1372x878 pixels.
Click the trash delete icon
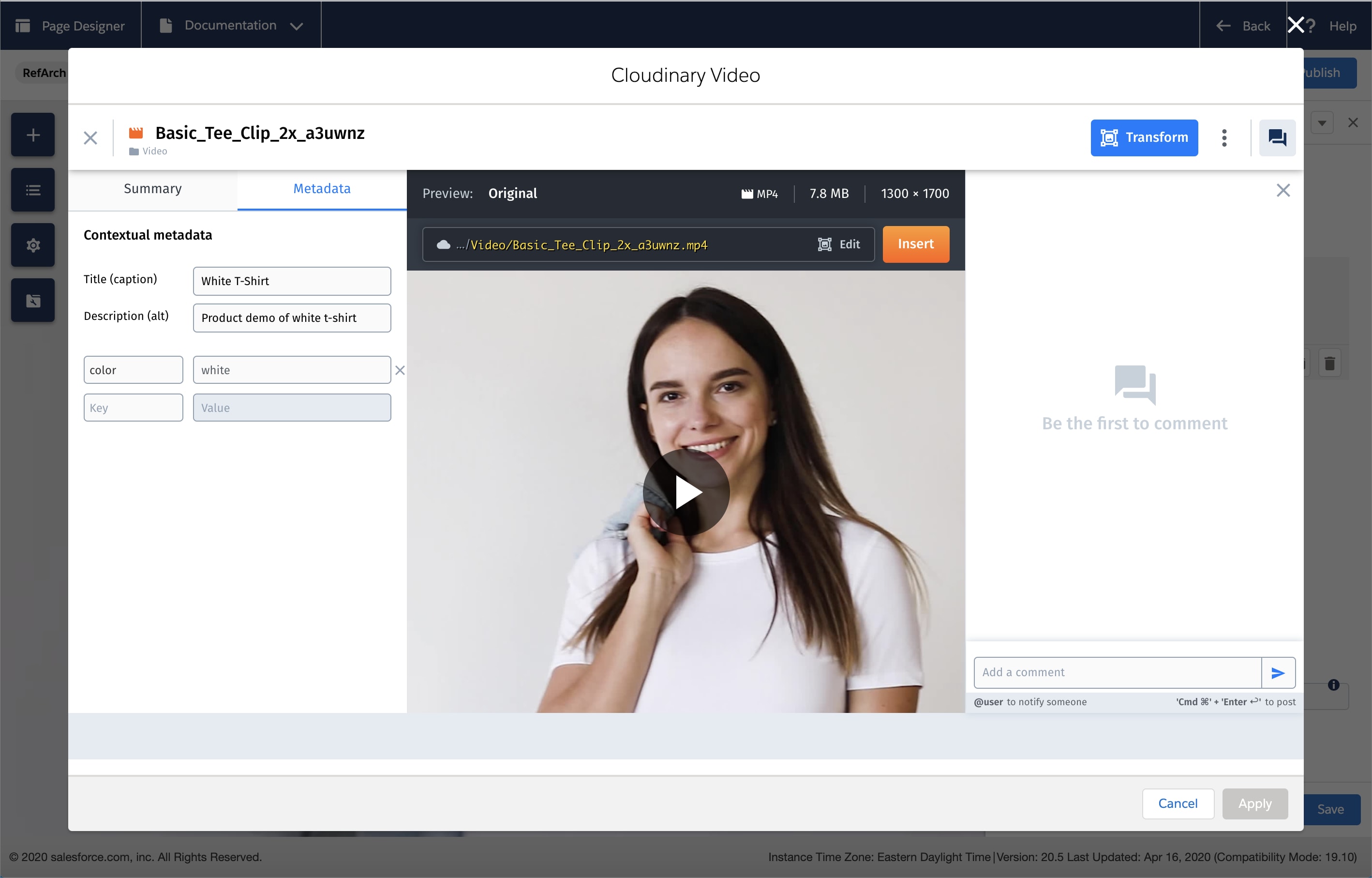pyautogui.click(x=1330, y=363)
